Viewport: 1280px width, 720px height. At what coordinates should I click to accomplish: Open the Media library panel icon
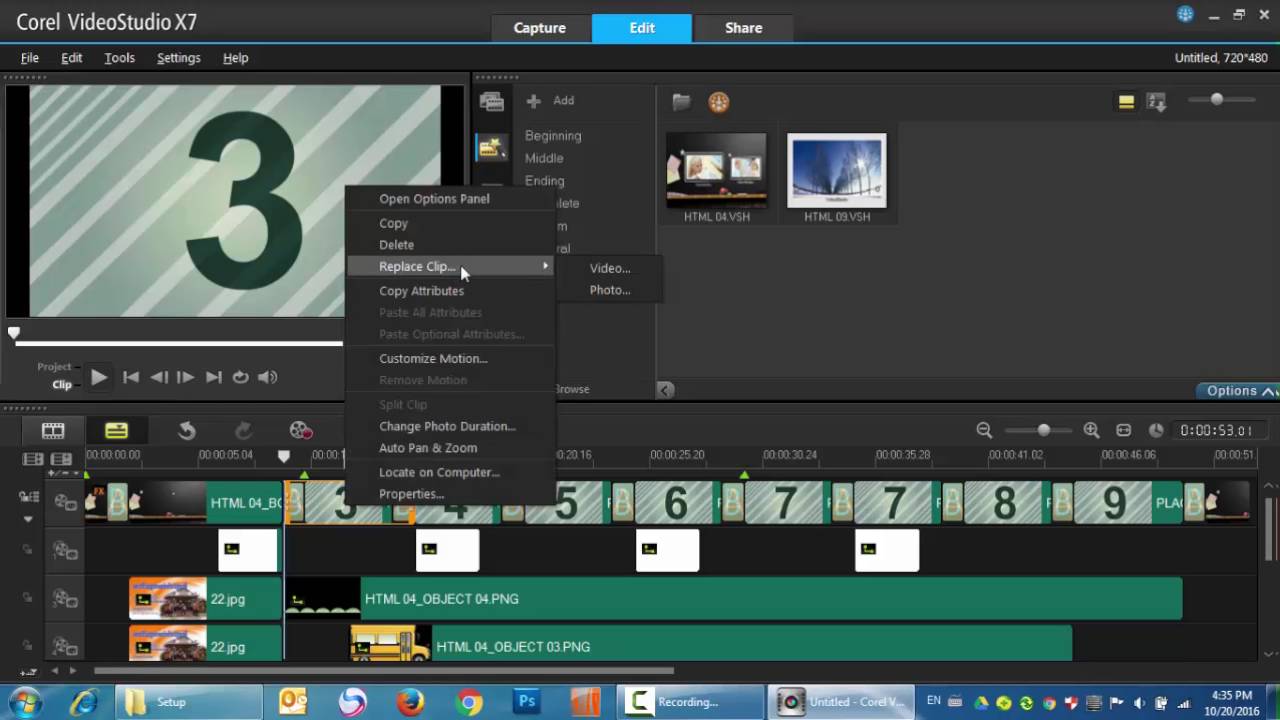pyautogui.click(x=491, y=101)
